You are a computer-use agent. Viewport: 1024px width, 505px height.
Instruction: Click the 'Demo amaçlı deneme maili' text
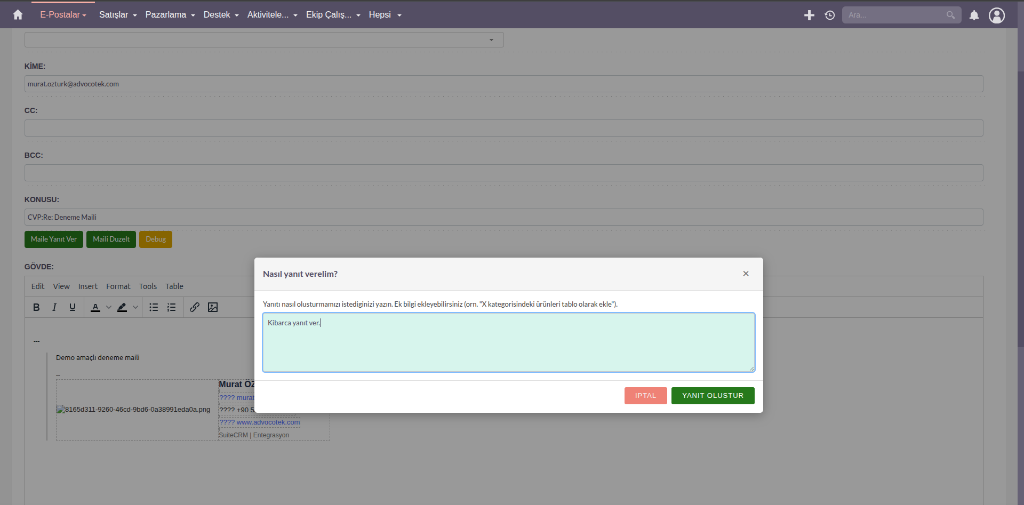(x=97, y=357)
